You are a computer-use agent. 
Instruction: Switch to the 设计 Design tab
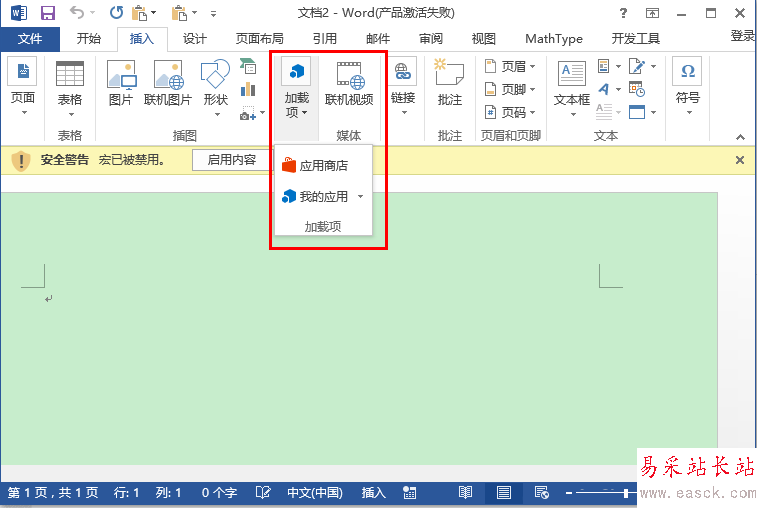(x=195, y=39)
